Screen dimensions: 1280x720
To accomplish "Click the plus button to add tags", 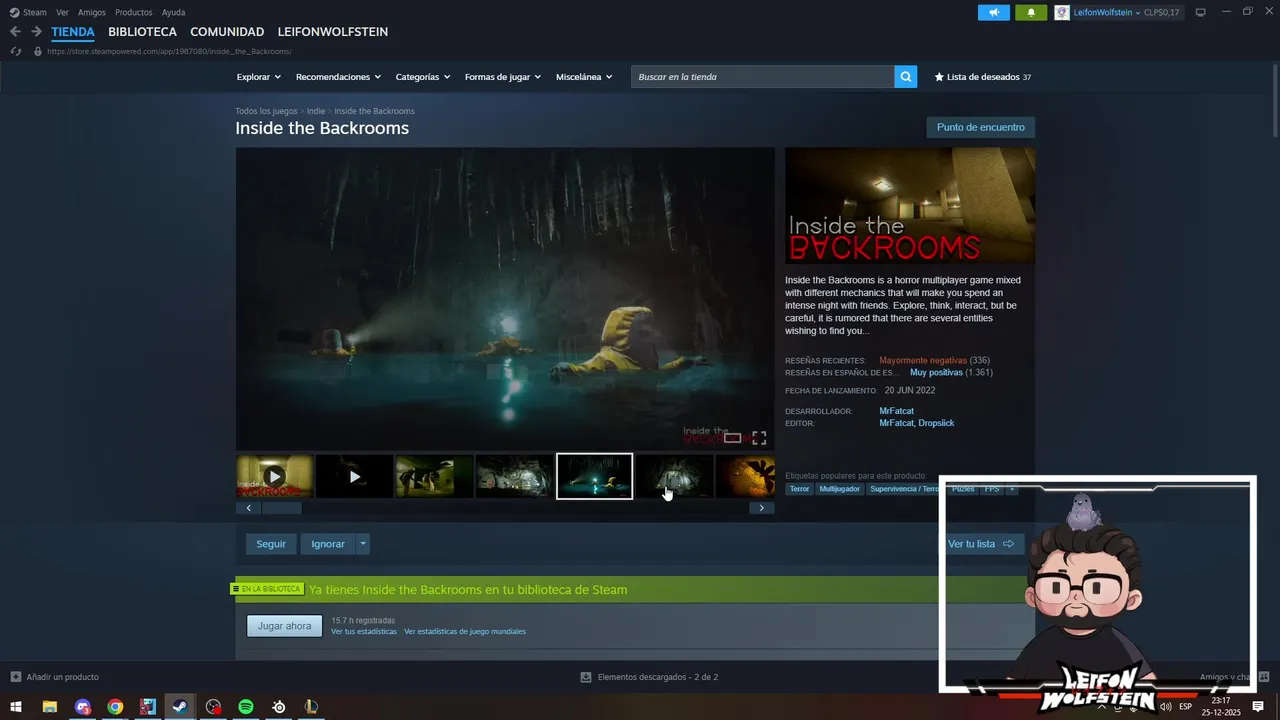I will pyautogui.click(x=1012, y=489).
